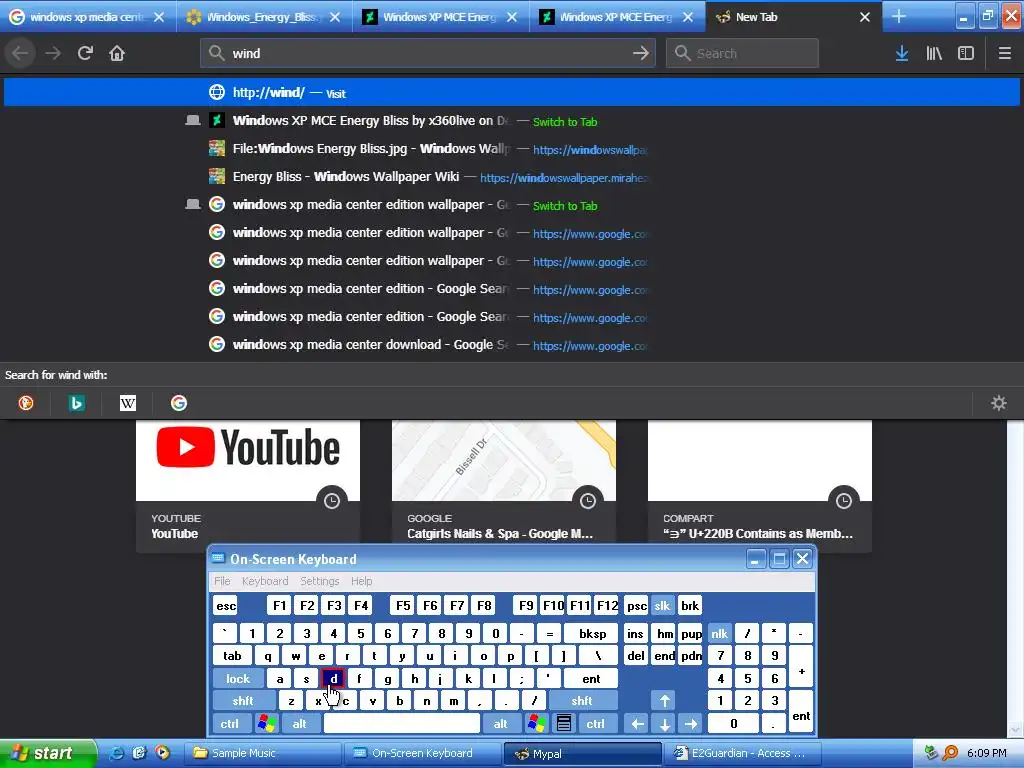Click the Go arrow in the address bar
This screenshot has width=1024, height=768.
click(641, 53)
